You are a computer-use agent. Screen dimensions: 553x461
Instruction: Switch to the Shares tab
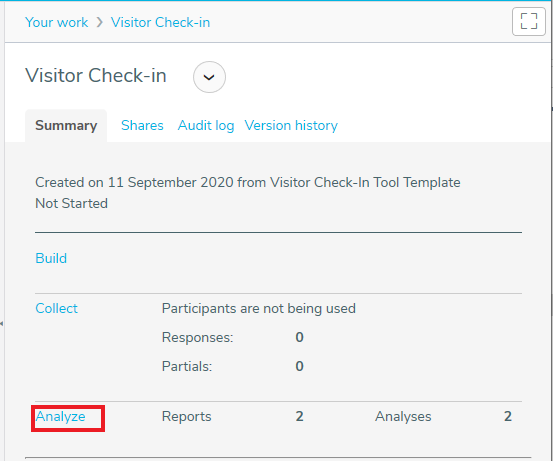pyautogui.click(x=142, y=126)
